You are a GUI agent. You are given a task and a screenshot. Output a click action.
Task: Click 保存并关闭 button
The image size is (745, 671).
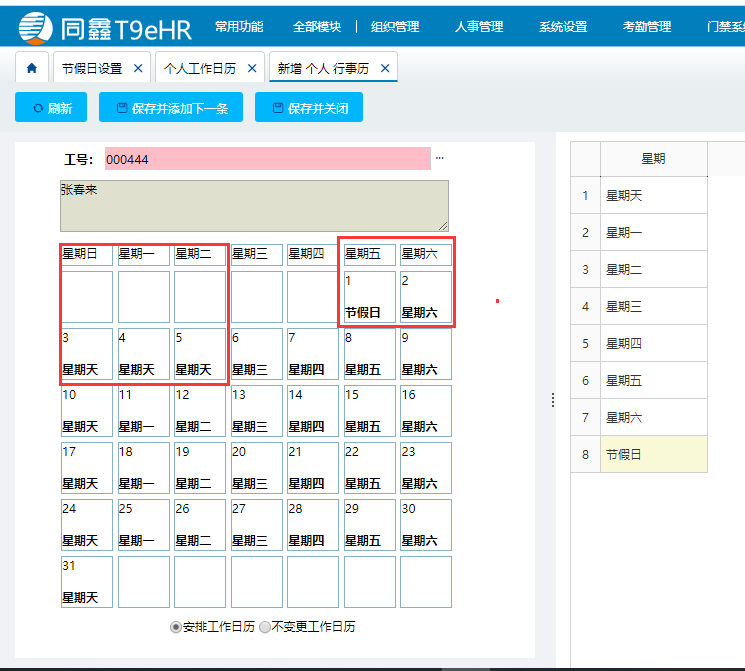309,108
